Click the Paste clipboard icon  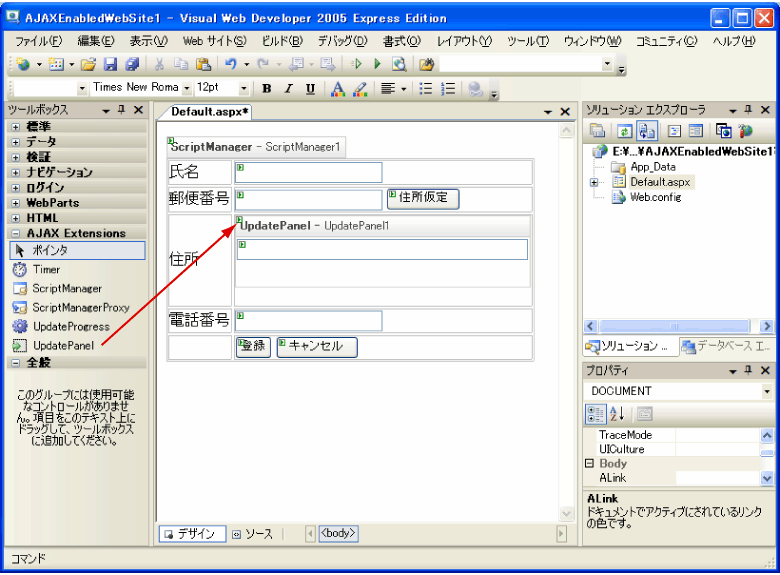203,64
